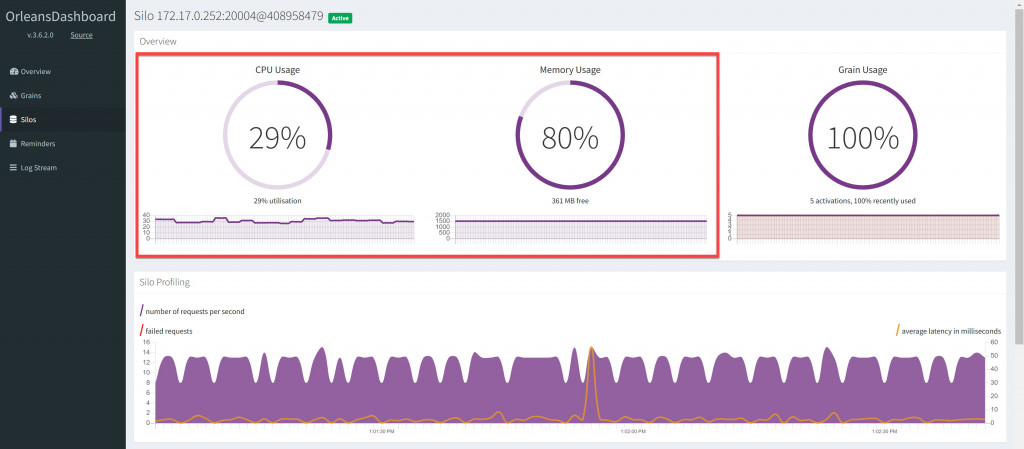Screen dimensions: 1024x449
Task: Open the Grains menu item
Action: [x=63, y=96]
